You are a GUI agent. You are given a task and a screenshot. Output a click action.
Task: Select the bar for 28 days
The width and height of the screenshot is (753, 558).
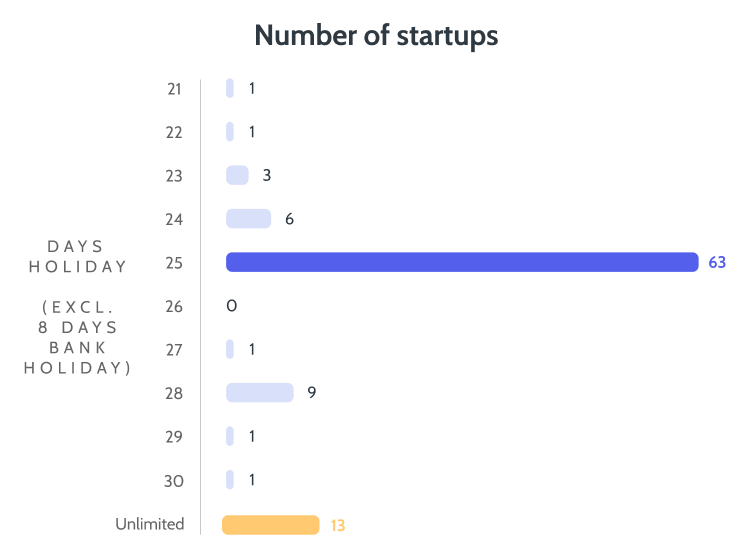point(260,392)
